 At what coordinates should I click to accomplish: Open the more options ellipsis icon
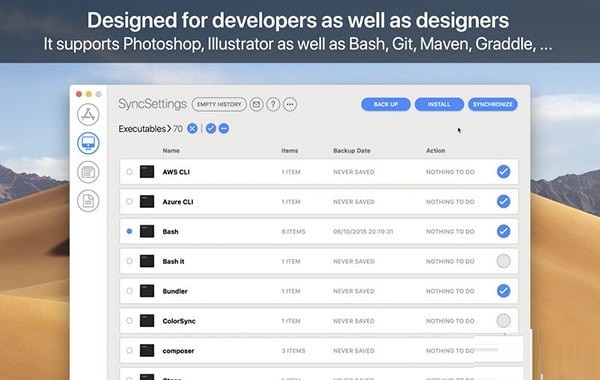click(290, 104)
